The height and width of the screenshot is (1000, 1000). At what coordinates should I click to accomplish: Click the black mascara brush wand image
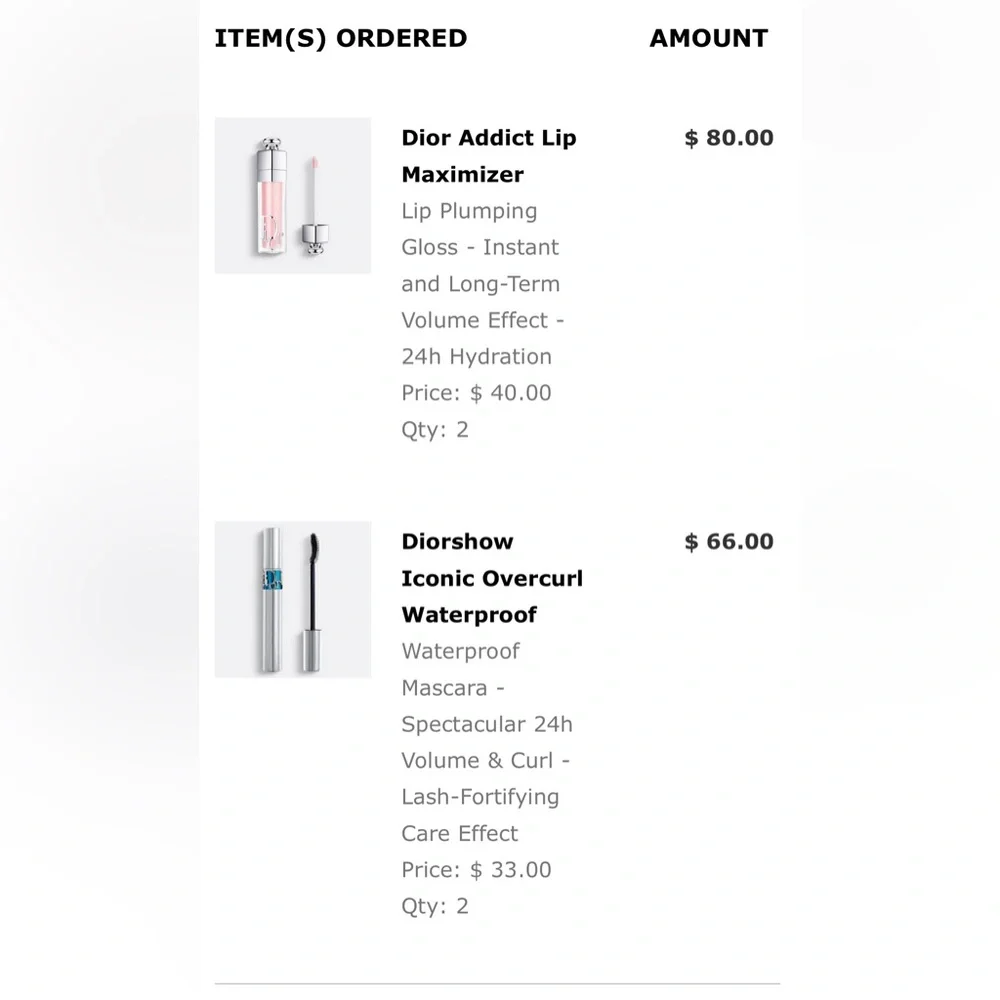pos(312,600)
